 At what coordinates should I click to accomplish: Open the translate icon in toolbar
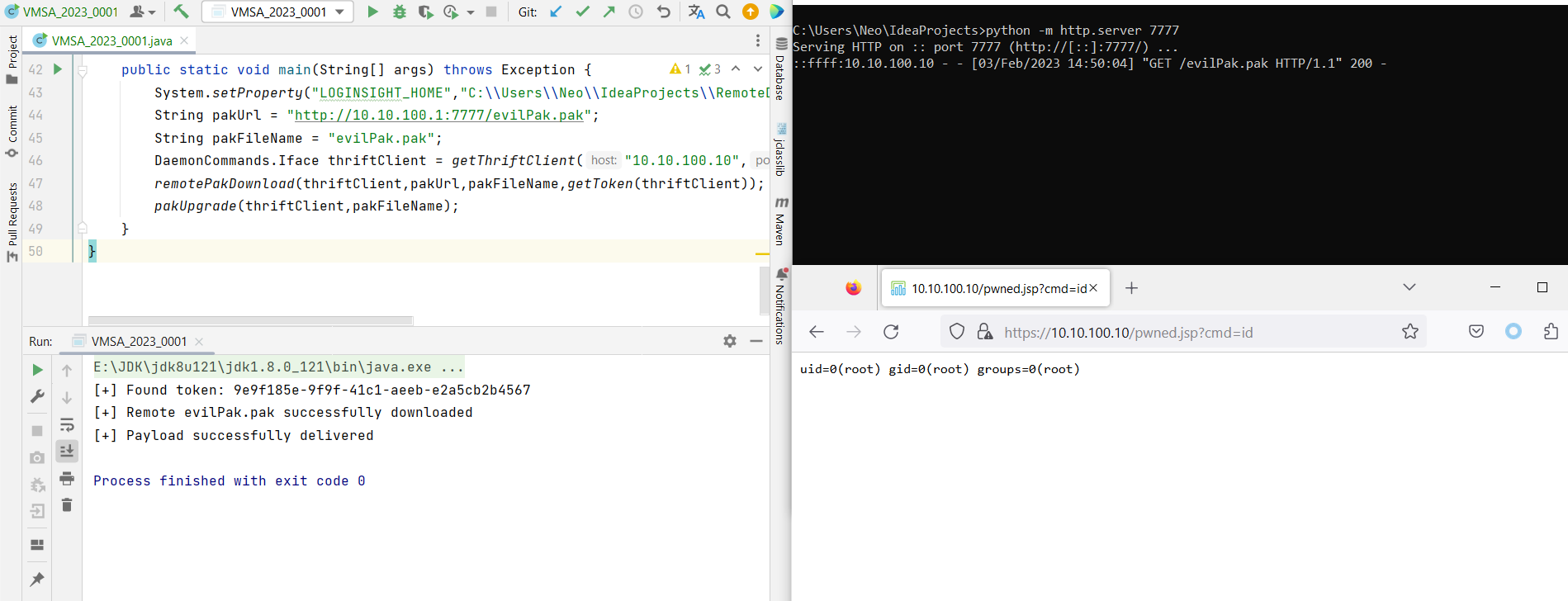point(696,12)
